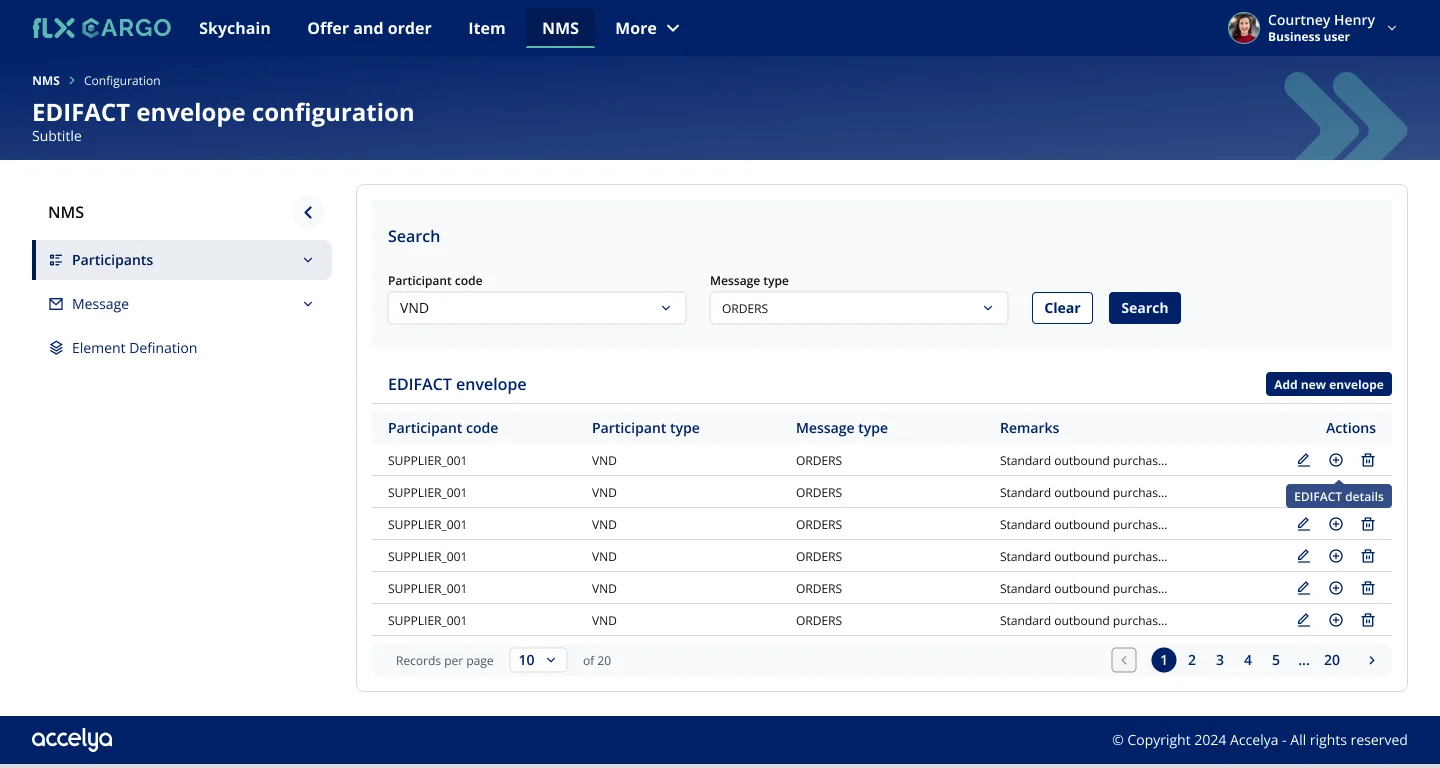The image size is (1440, 768).
Task: Click the FLX Cargo logo
Action: 102,28
